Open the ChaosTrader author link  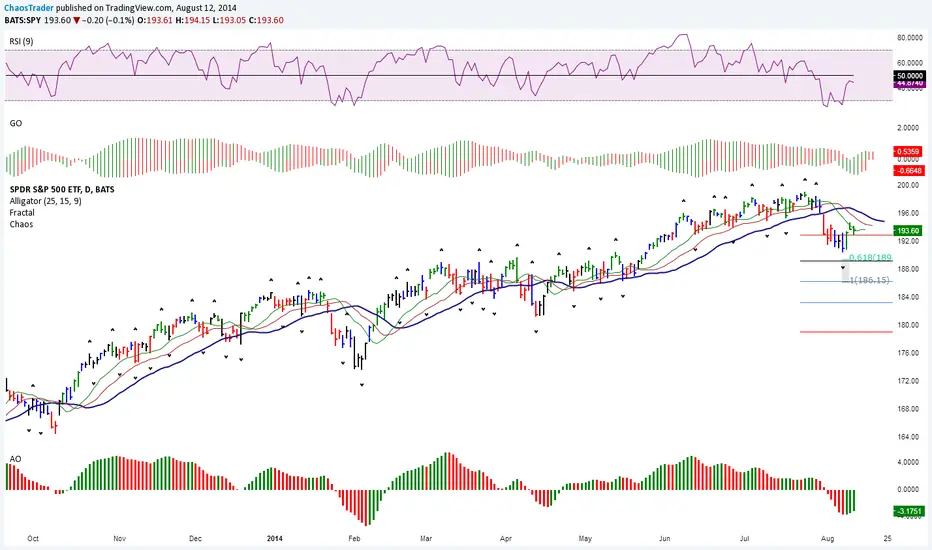[x=29, y=8]
